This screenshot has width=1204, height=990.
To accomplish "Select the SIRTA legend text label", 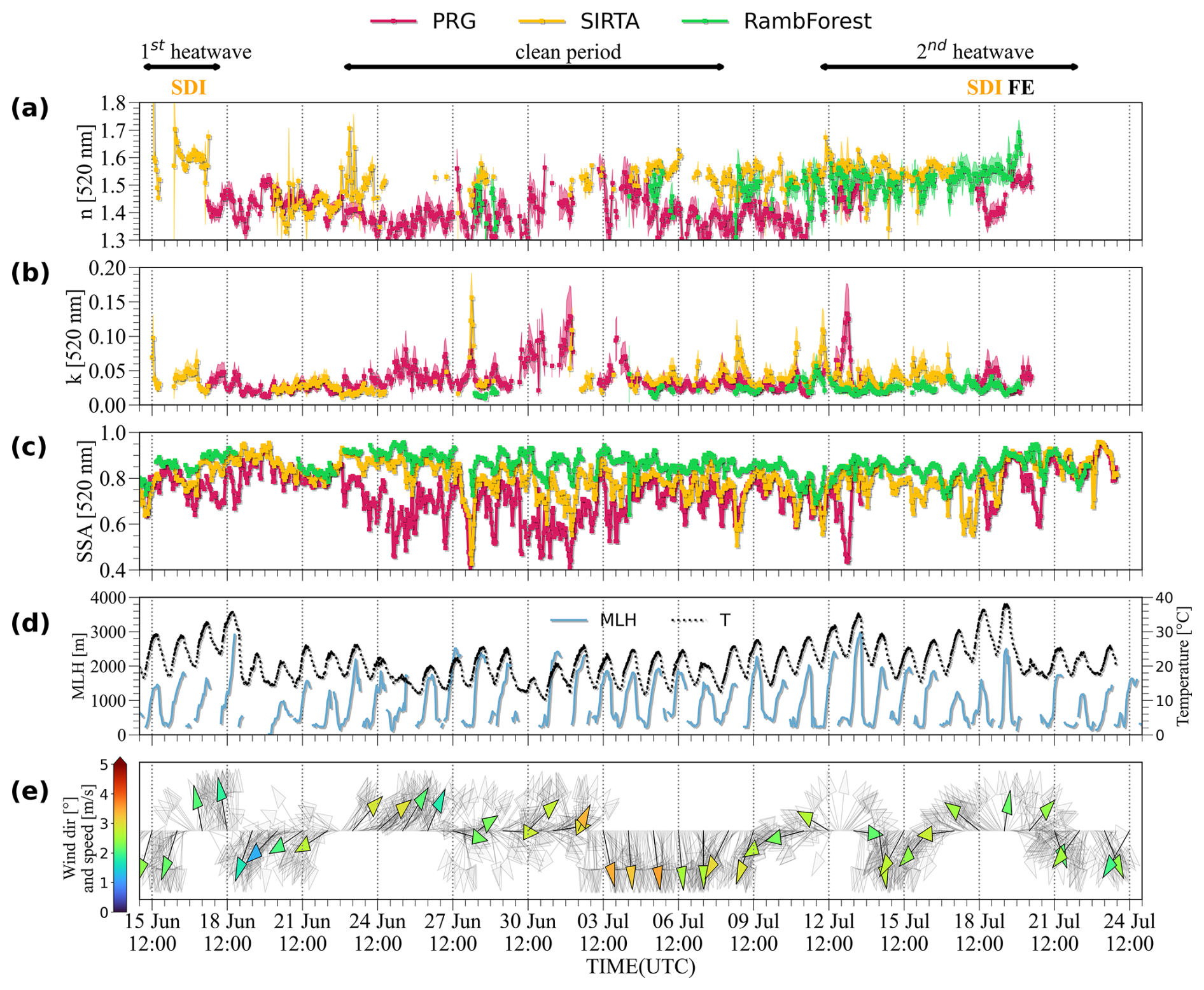I will [609, 22].
